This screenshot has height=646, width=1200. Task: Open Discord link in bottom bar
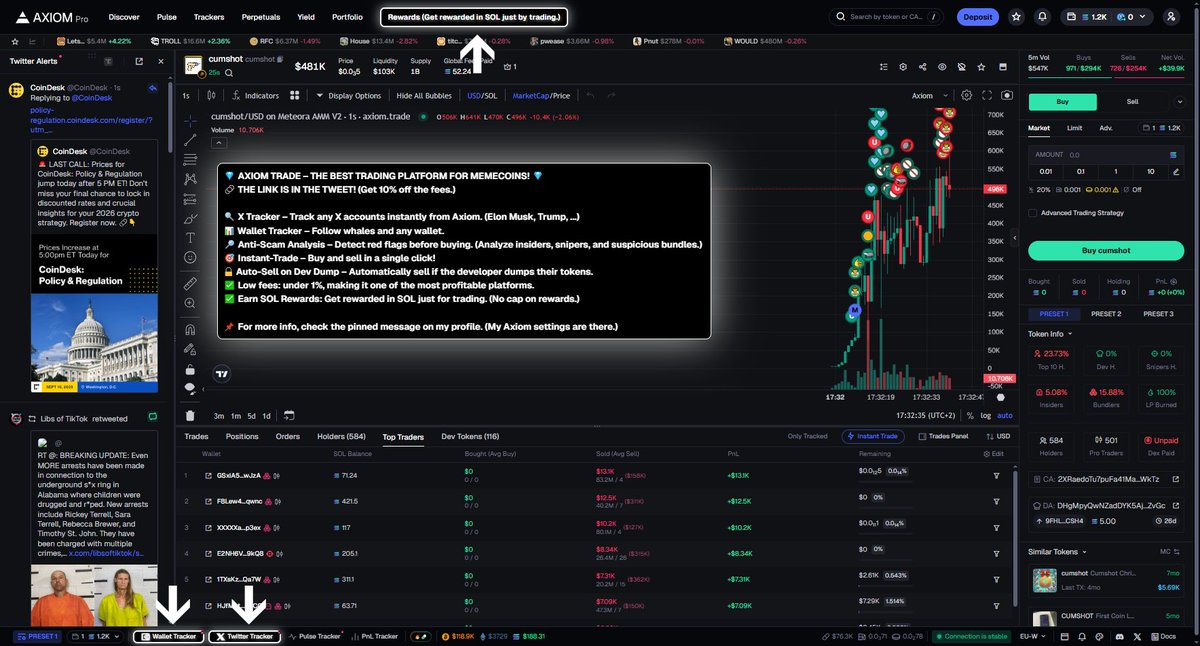(1119, 636)
